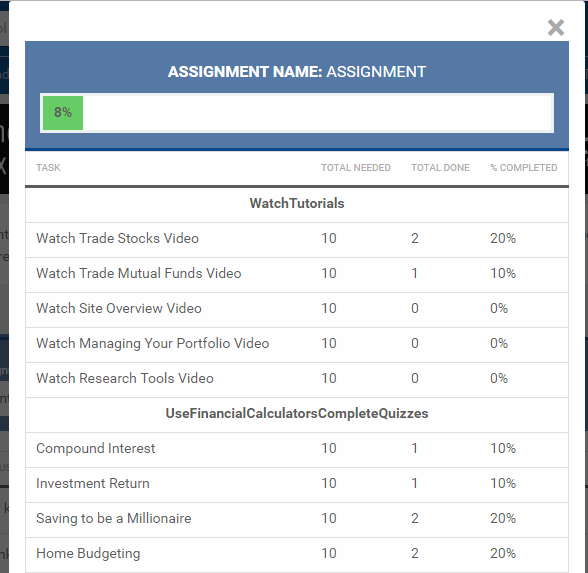Open the Watch Trade Mutual Funds Video task
Screen dimensions: 588x573
[x=138, y=273]
